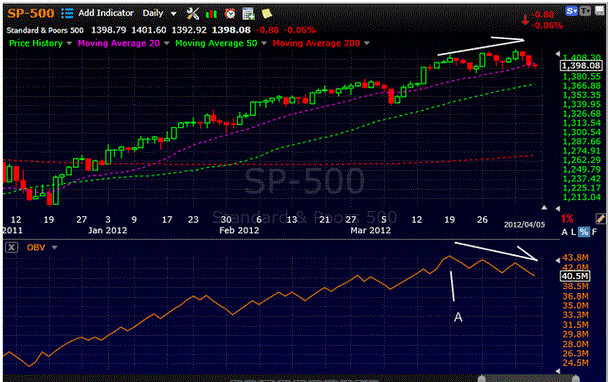610x382 pixels.
Task: Toggle the L logarithmic scale option
Action: (573, 232)
